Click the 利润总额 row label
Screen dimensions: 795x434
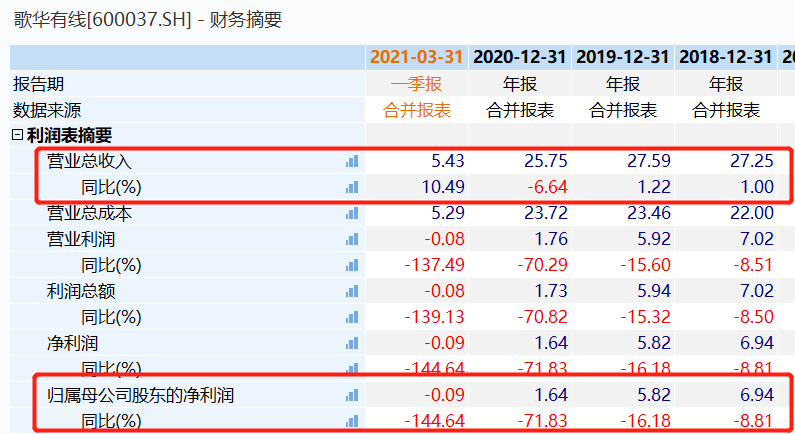[x=81, y=291]
